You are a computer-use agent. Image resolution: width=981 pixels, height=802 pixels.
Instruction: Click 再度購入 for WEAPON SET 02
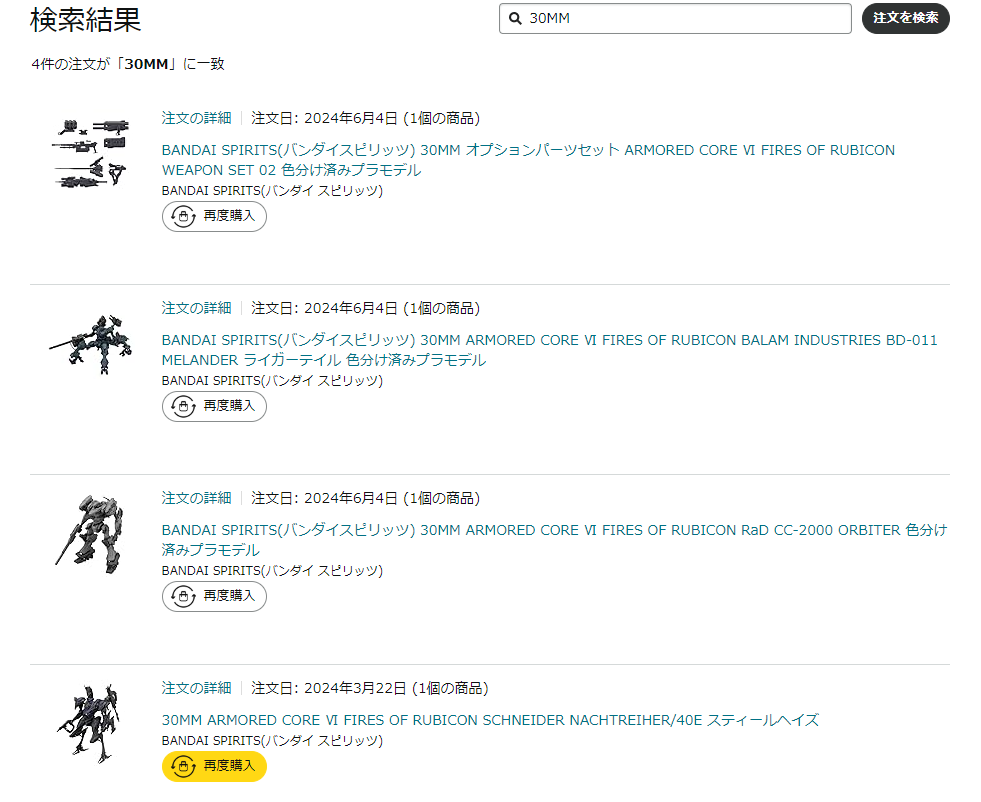click(x=214, y=216)
